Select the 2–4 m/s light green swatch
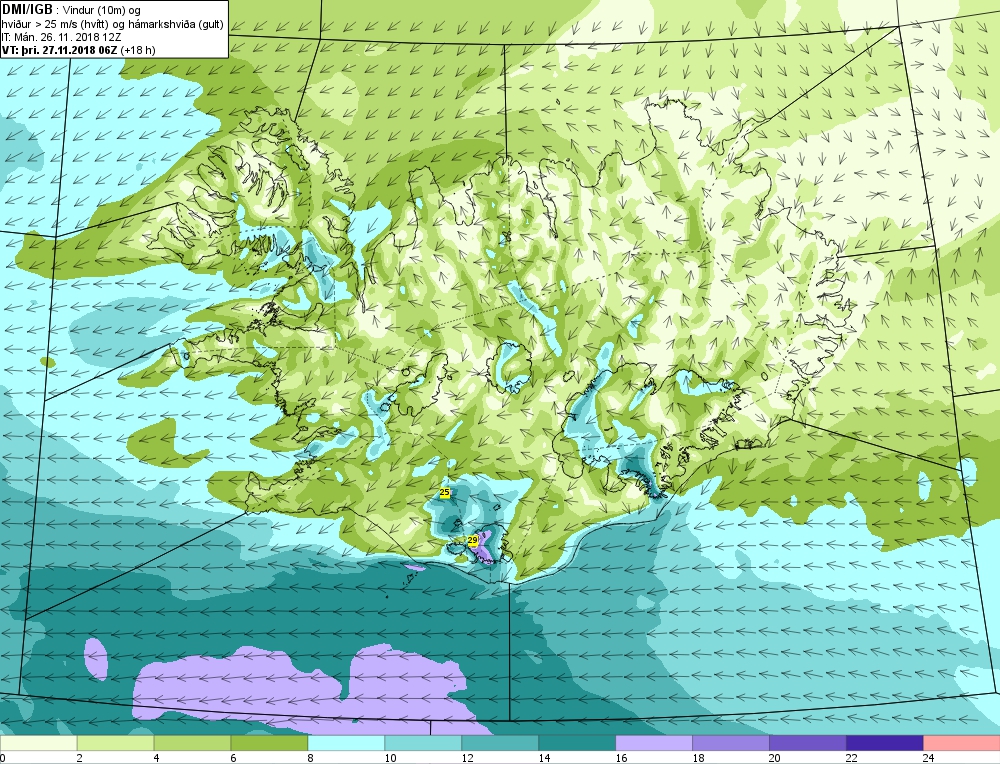1000x764 pixels. (x=115, y=743)
